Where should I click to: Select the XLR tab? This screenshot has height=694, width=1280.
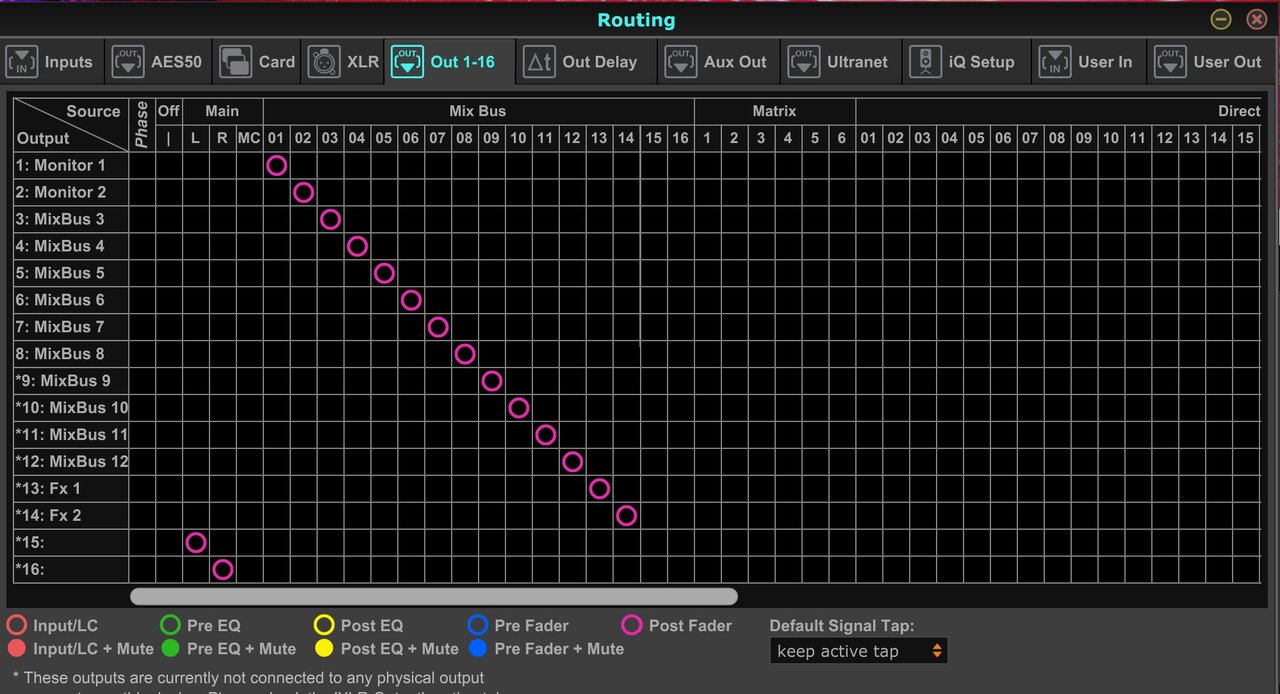[344, 62]
